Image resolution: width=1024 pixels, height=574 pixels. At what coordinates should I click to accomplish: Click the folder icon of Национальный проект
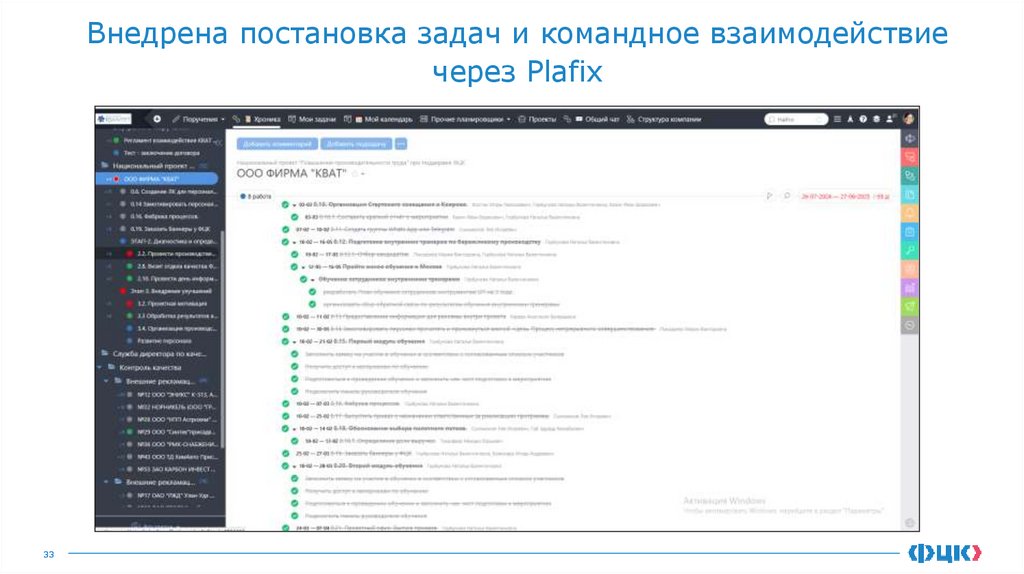(x=104, y=165)
